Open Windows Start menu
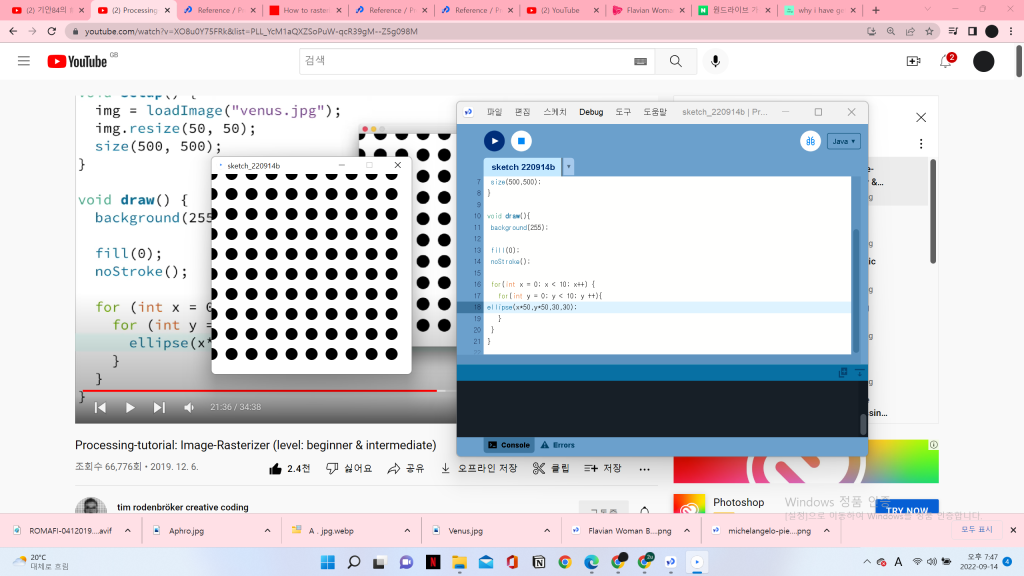This screenshot has width=1024, height=576. (x=328, y=562)
